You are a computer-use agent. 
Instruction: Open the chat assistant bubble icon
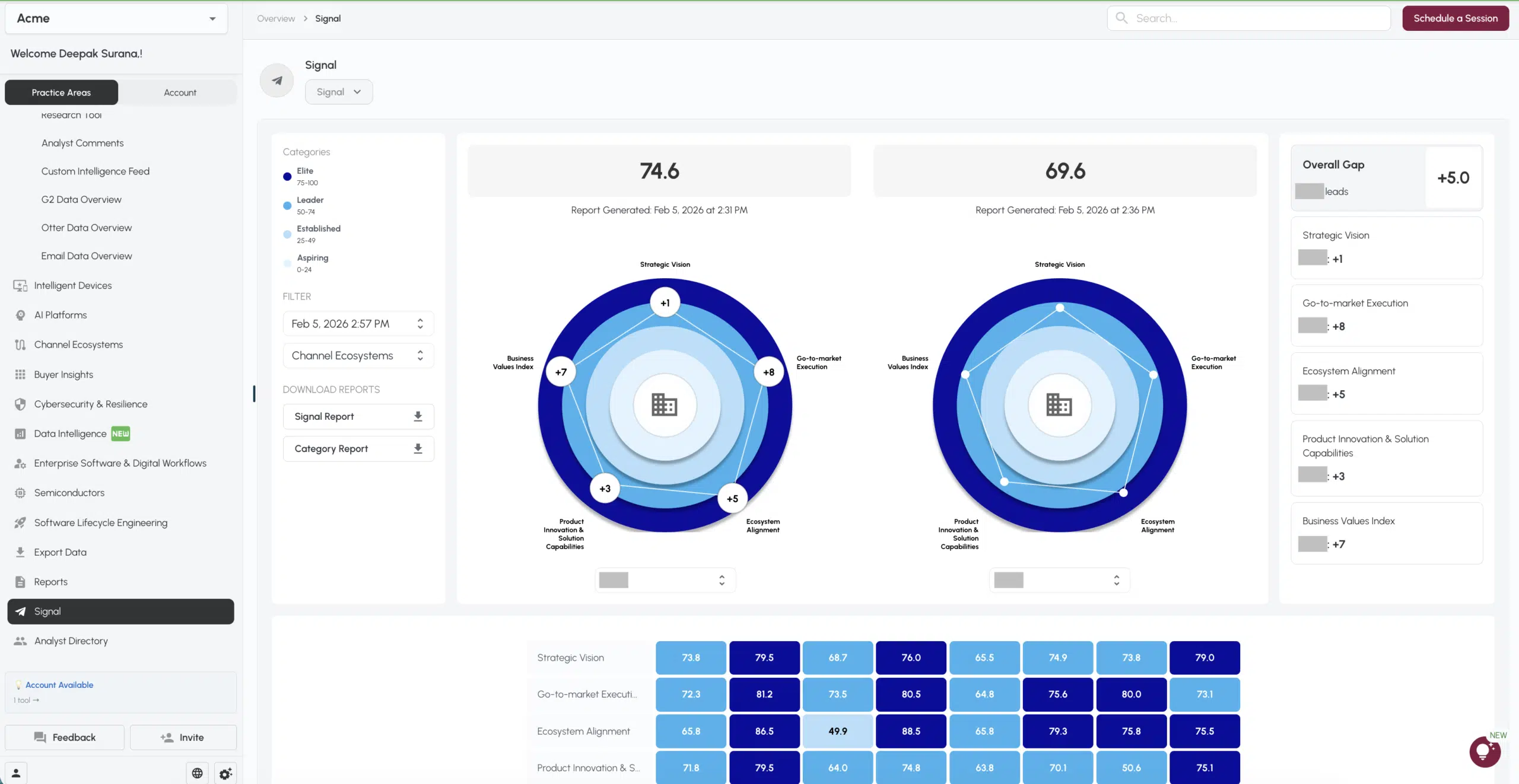(1484, 751)
